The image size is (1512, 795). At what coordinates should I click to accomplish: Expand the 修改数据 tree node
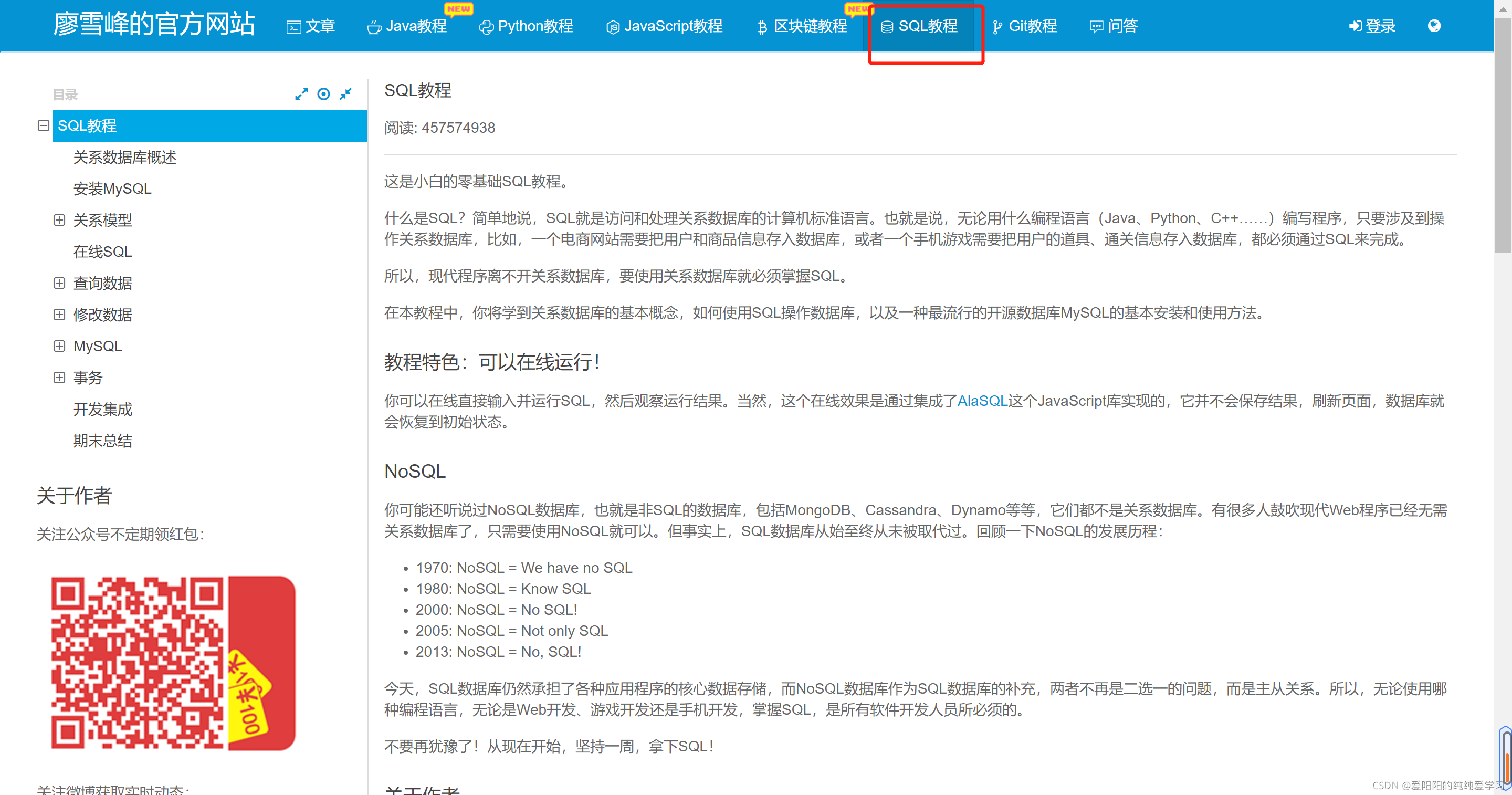click(59, 315)
